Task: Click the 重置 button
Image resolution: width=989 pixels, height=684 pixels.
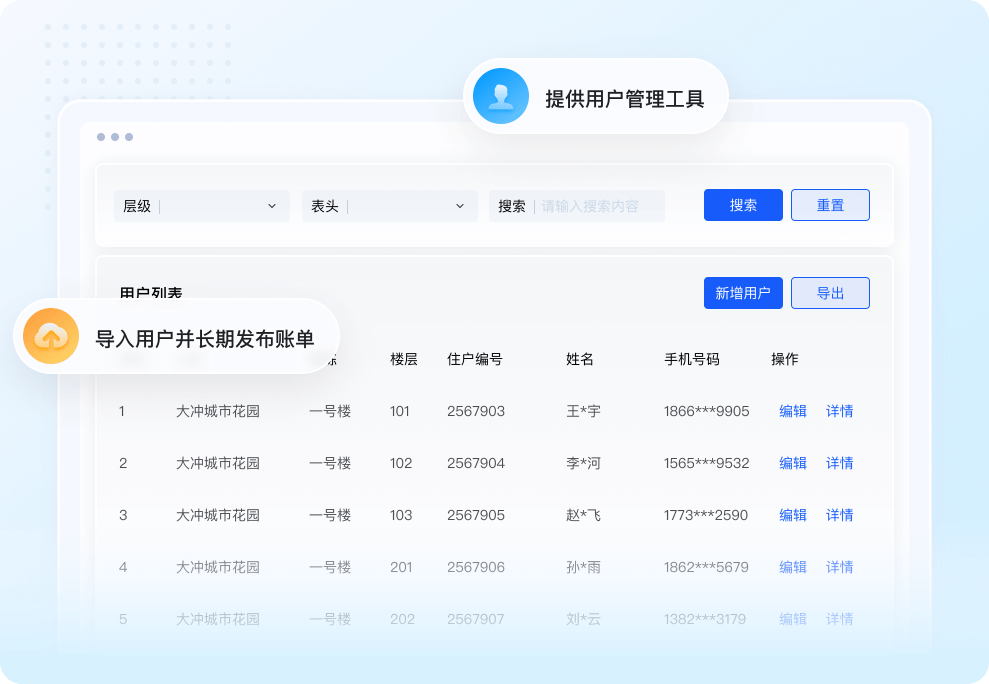Action: 830,205
